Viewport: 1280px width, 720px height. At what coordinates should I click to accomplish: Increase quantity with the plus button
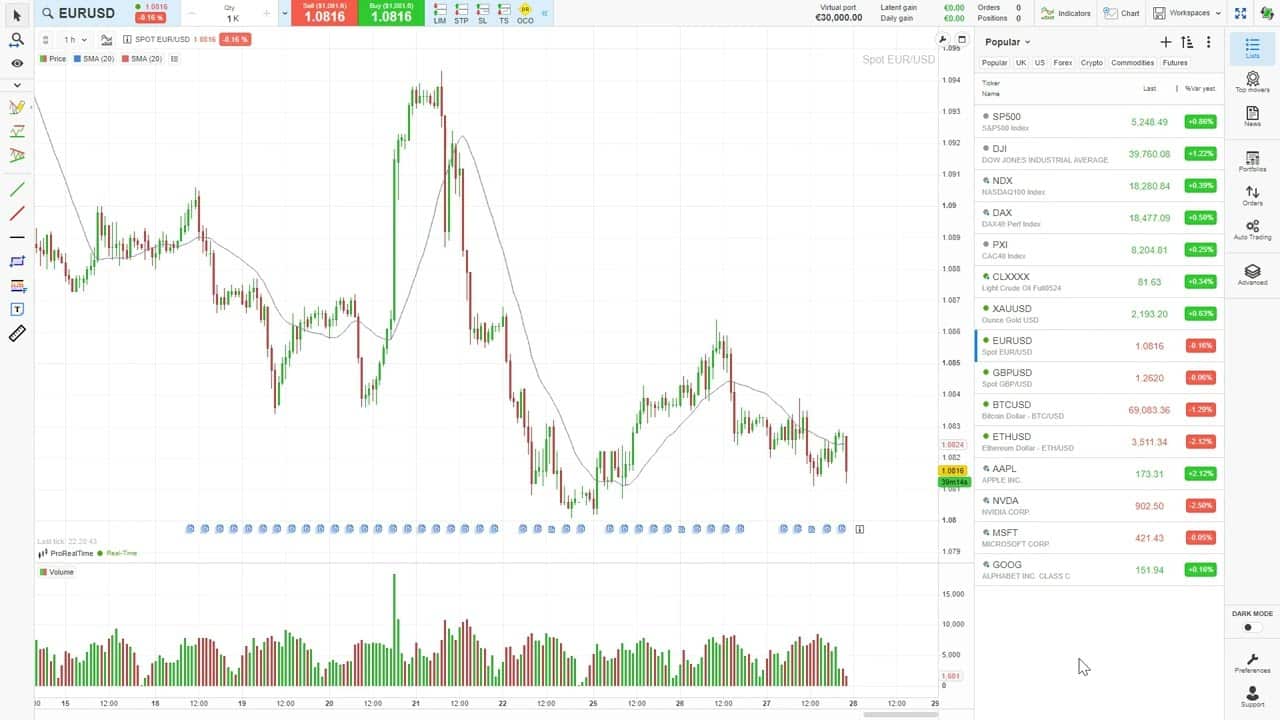click(x=267, y=13)
